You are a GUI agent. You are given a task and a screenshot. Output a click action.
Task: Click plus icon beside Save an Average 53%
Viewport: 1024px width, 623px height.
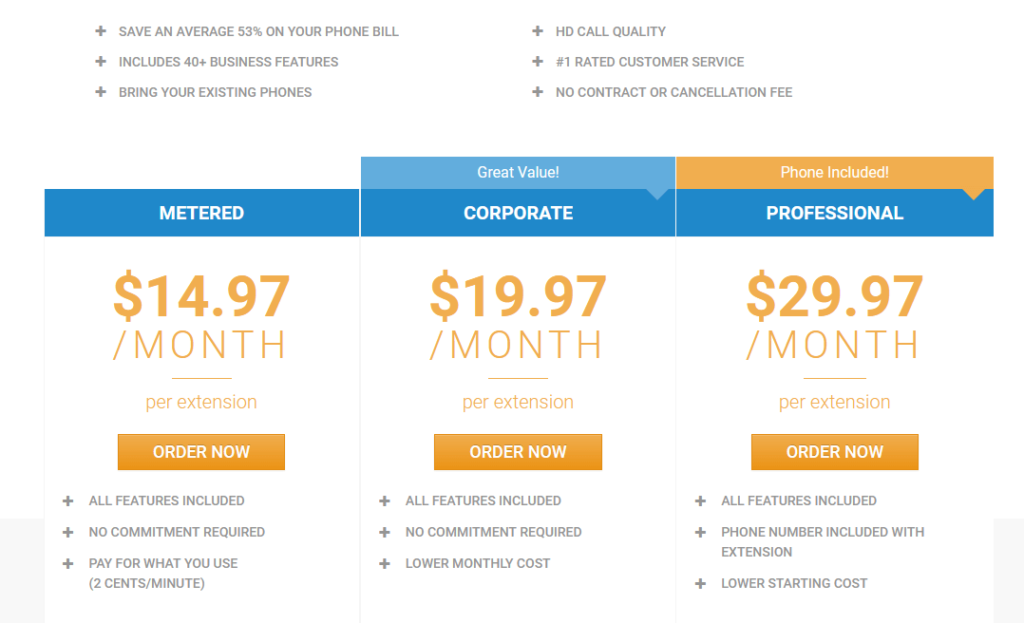101,31
